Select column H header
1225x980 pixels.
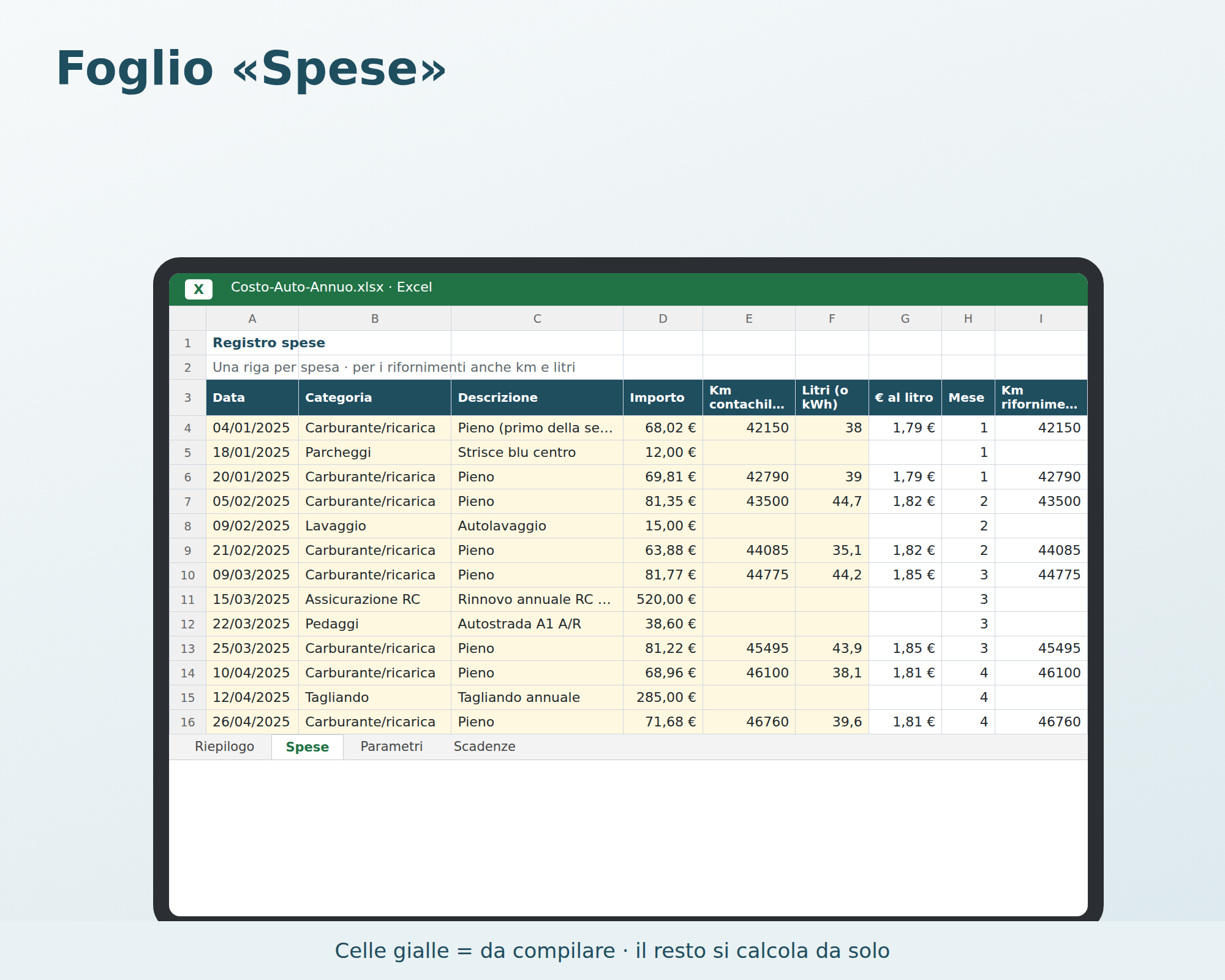(x=968, y=318)
